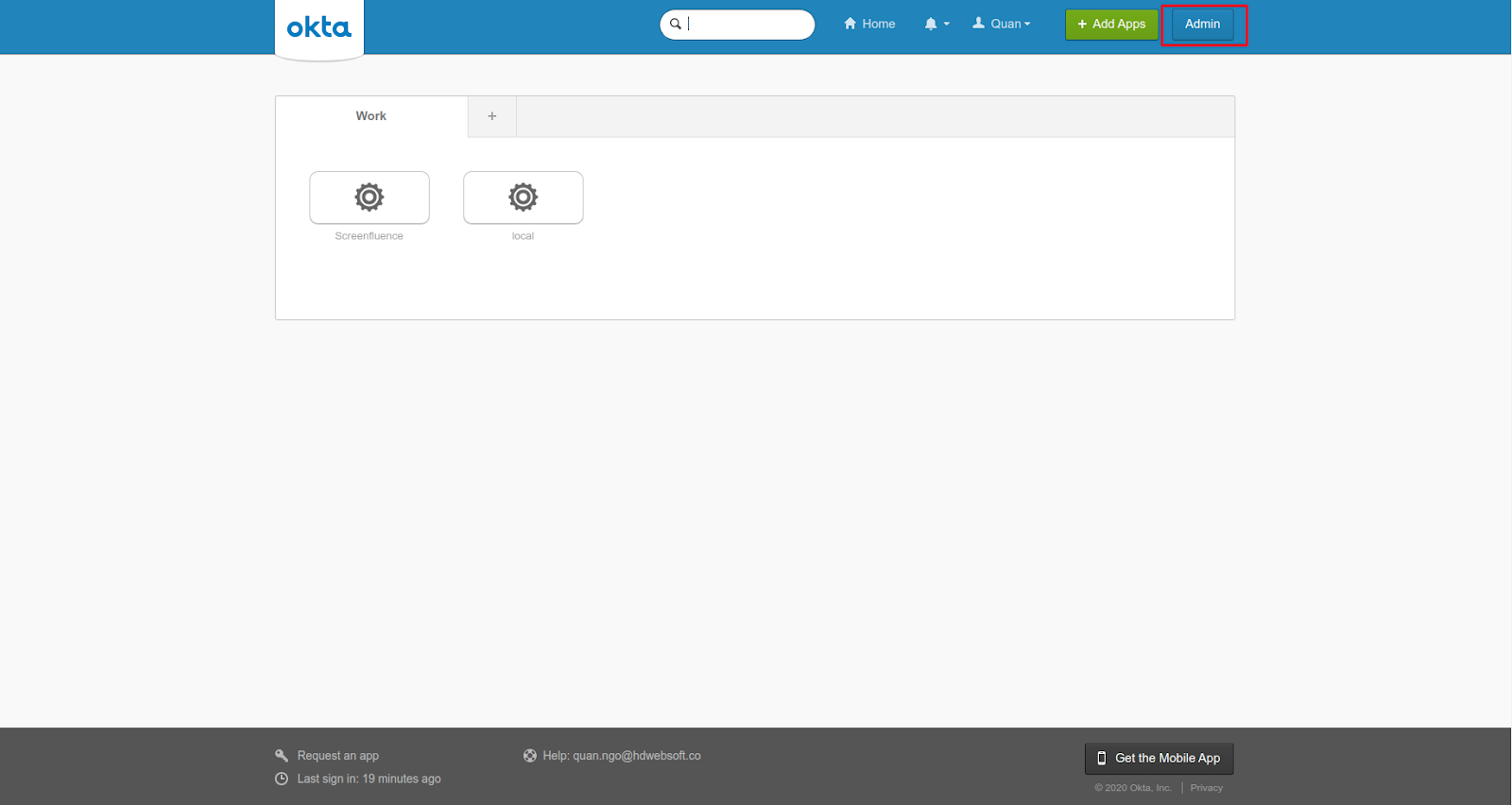Click the green Add Apps button

click(1111, 24)
